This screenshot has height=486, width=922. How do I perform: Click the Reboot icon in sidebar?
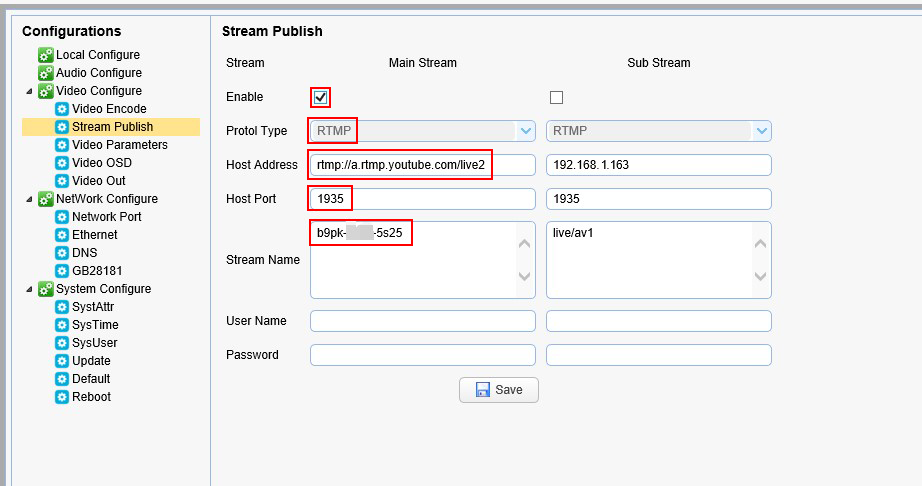pos(62,397)
